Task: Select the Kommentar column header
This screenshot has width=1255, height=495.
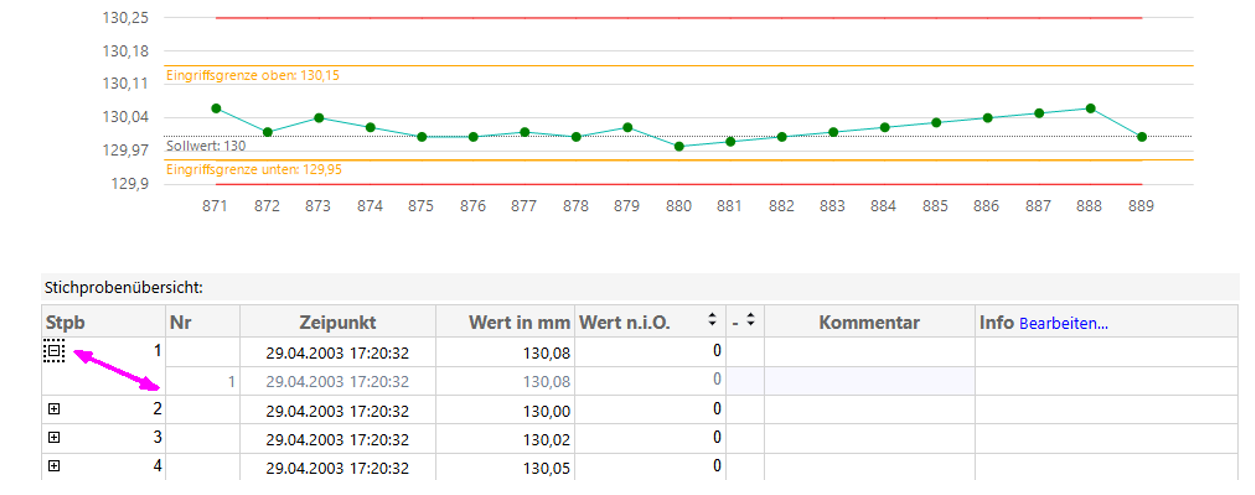Action: [870, 322]
